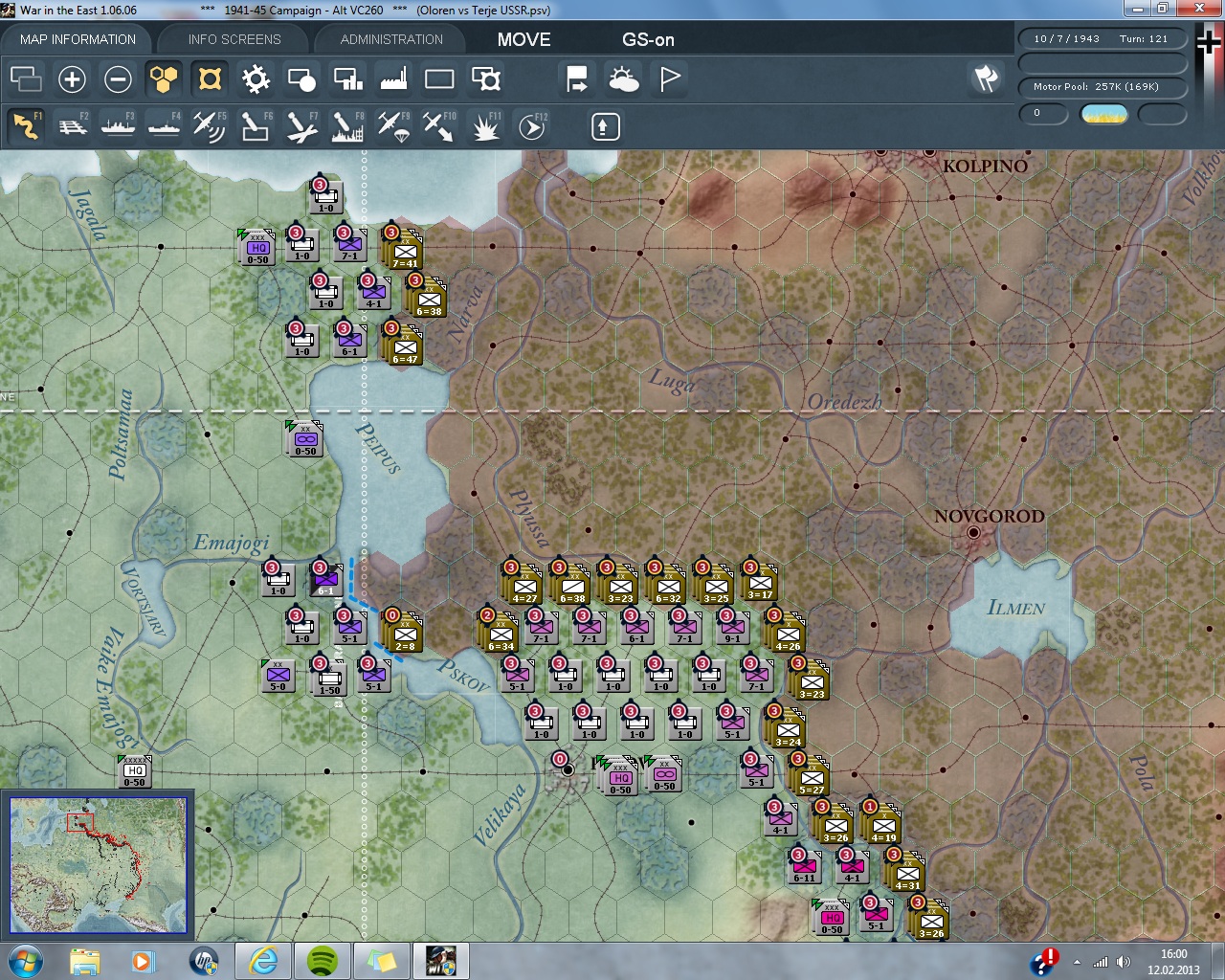Click the boxed up-arrow icon
Viewport: 1225px width, 980px height.
click(x=605, y=126)
